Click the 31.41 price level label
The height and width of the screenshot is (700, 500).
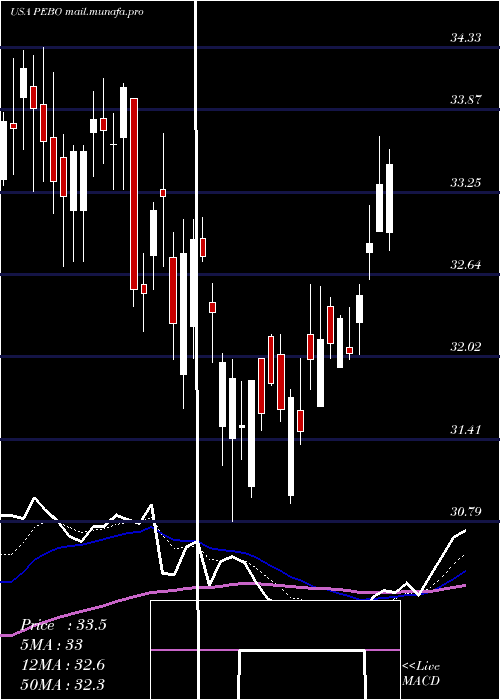coord(465,430)
